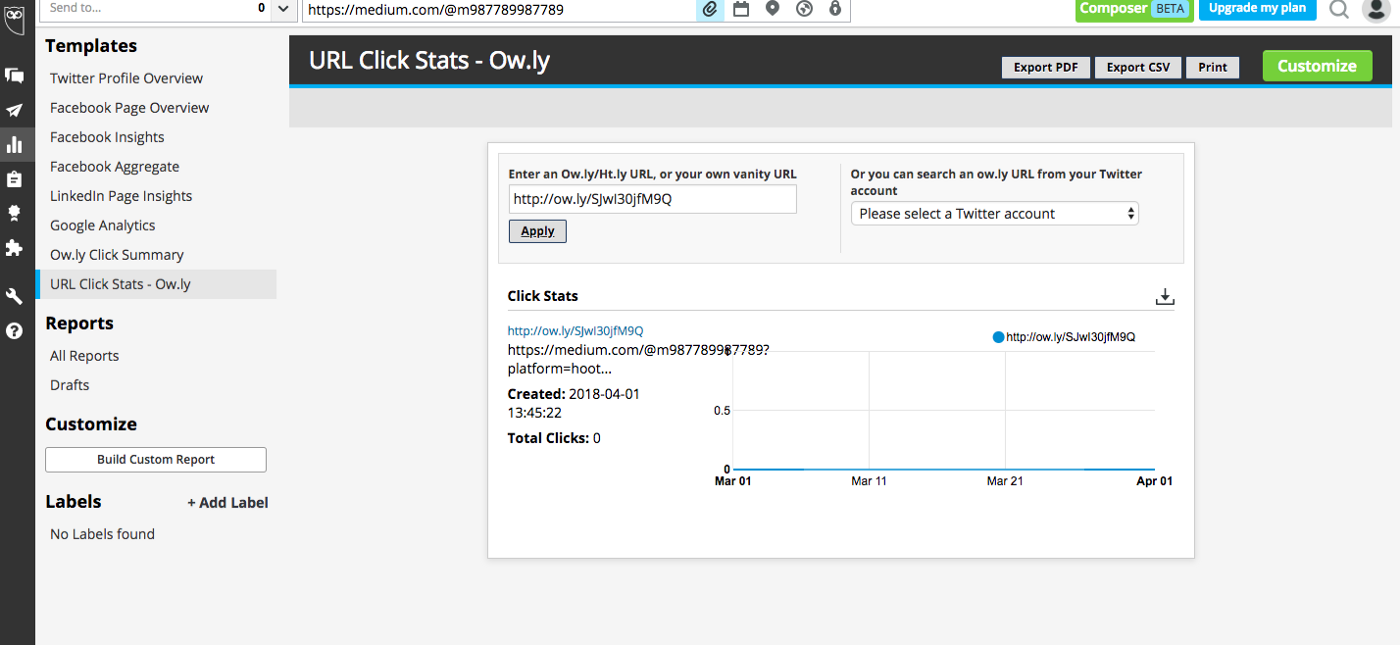Open Google Analytics template
The width and height of the screenshot is (1400, 645).
[103, 225]
